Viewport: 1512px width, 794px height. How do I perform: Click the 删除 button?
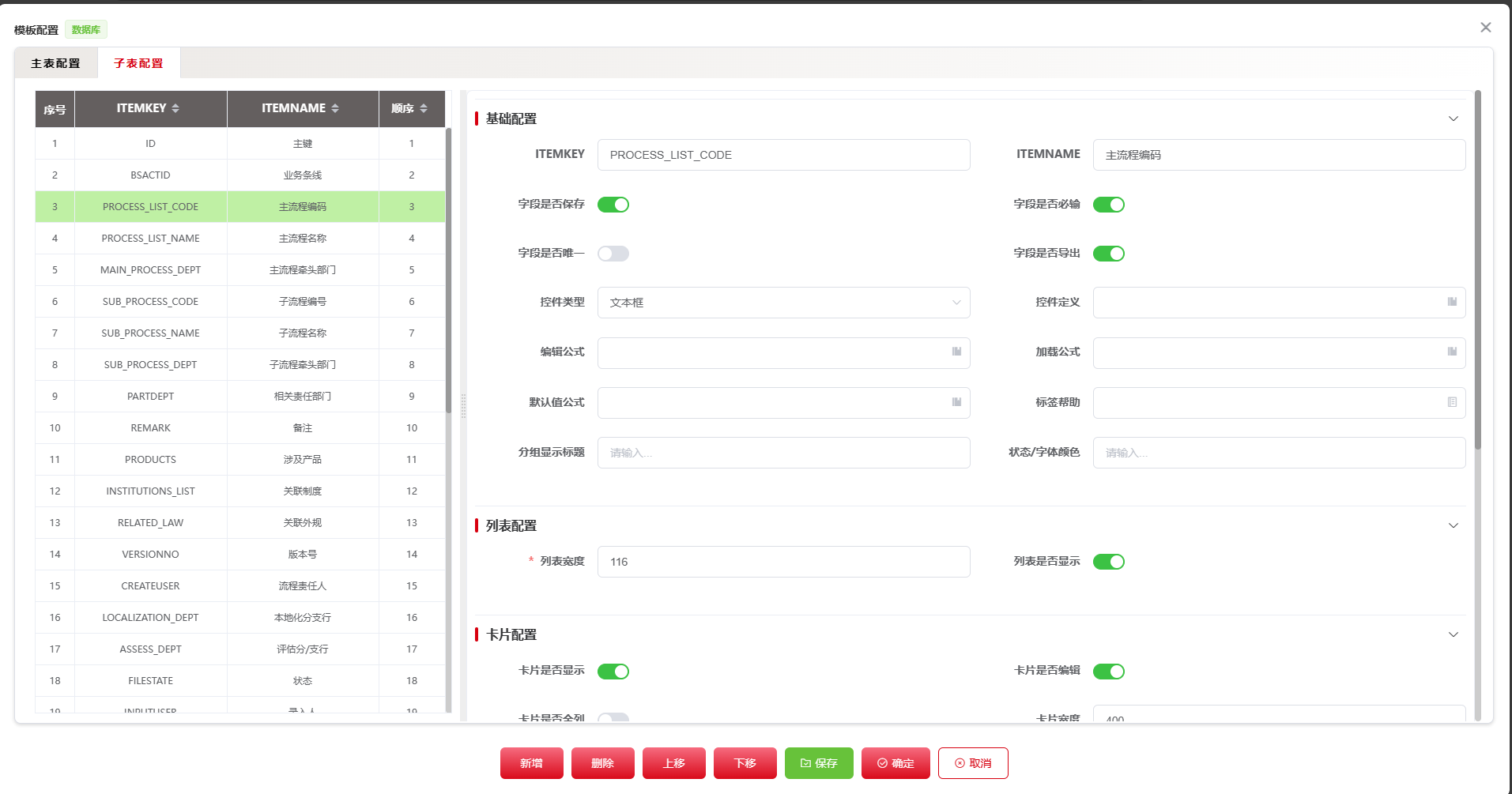603,763
